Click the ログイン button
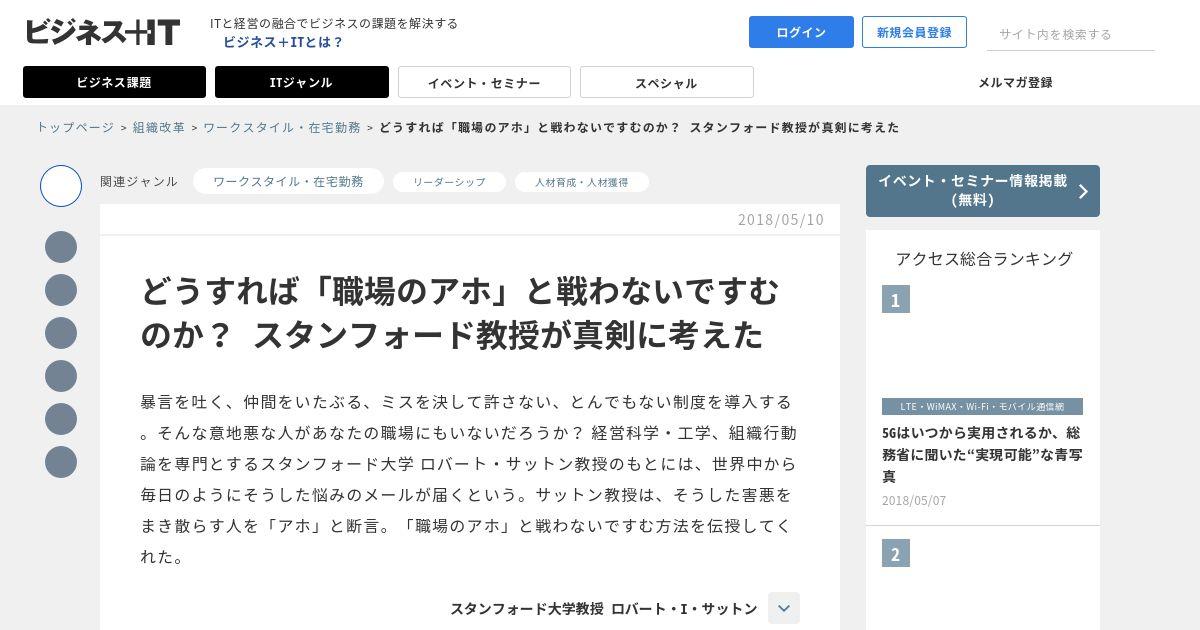The image size is (1200, 630). coord(801,32)
